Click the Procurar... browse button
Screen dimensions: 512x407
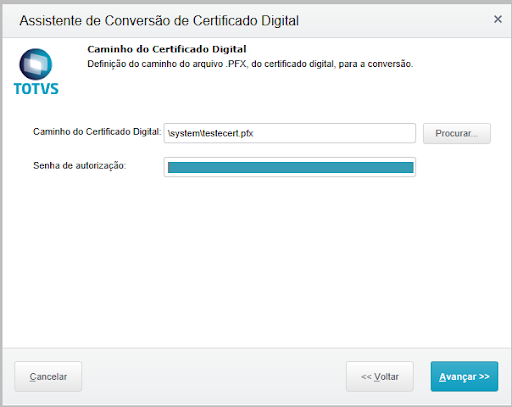[x=457, y=133]
